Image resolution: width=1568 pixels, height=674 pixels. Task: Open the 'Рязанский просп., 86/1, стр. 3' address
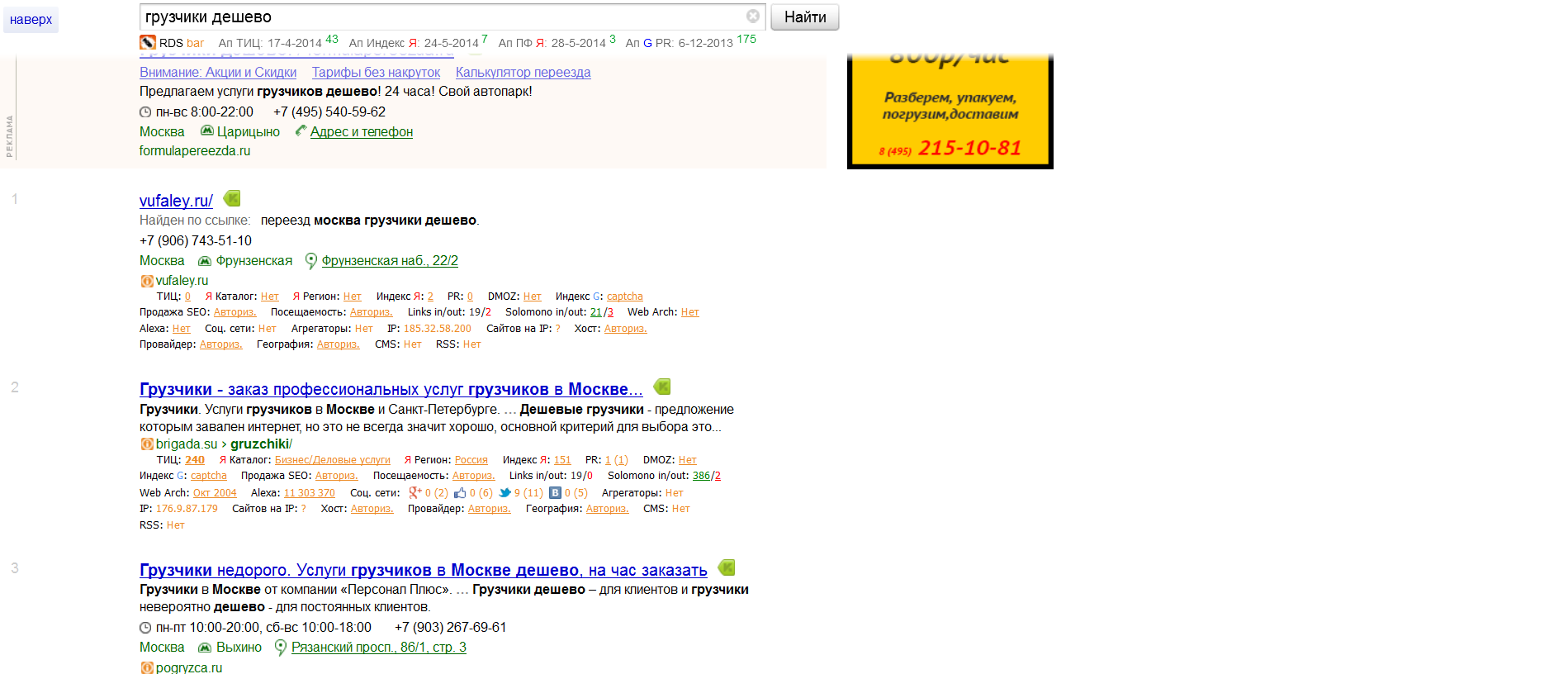[379, 647]
